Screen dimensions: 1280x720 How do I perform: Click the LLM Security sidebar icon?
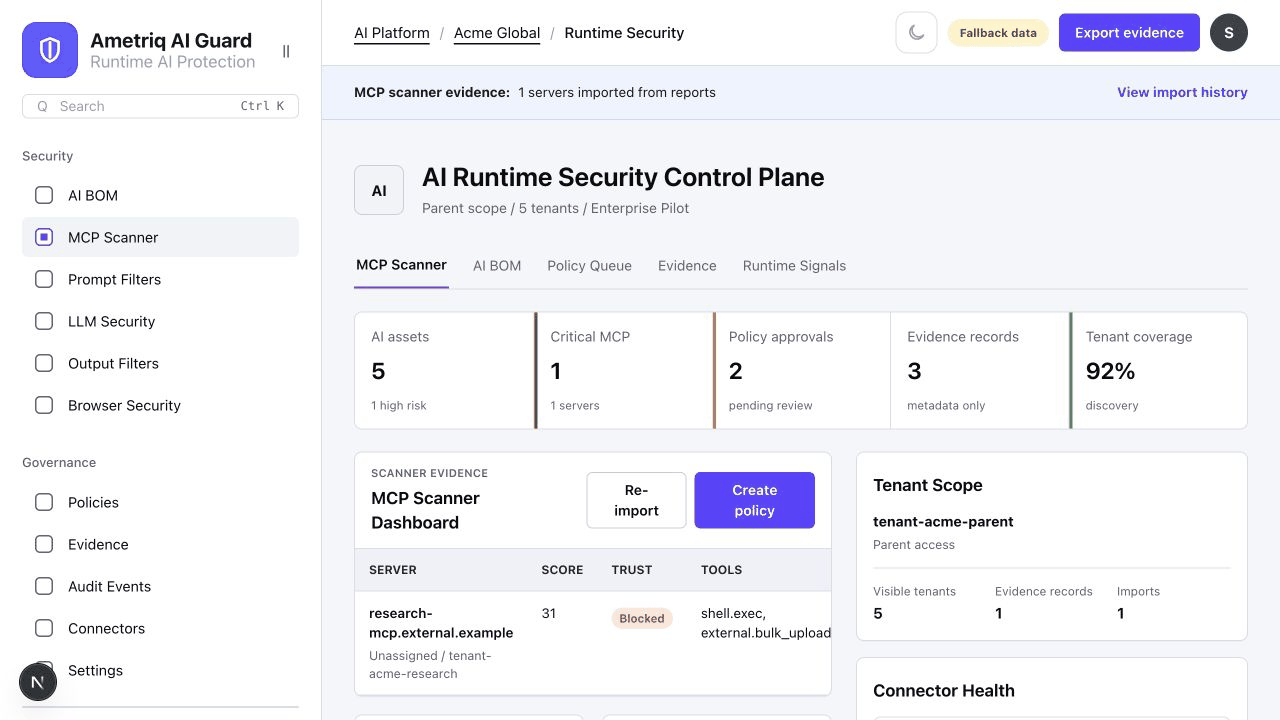tap(44, 321)
